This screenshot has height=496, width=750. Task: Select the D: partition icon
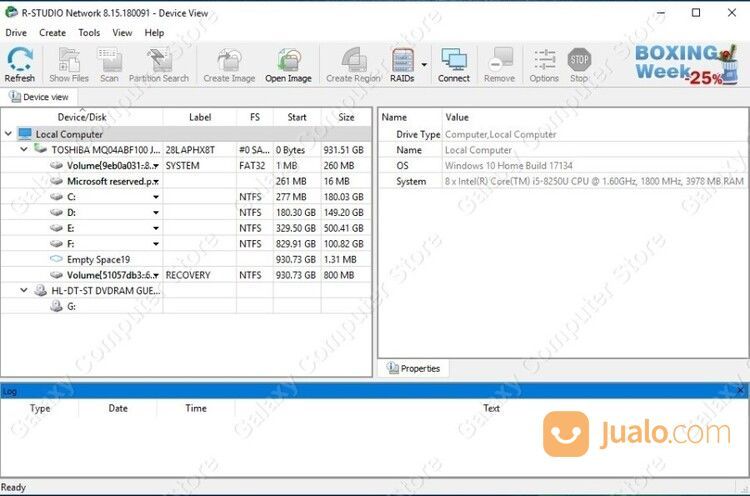56,212
